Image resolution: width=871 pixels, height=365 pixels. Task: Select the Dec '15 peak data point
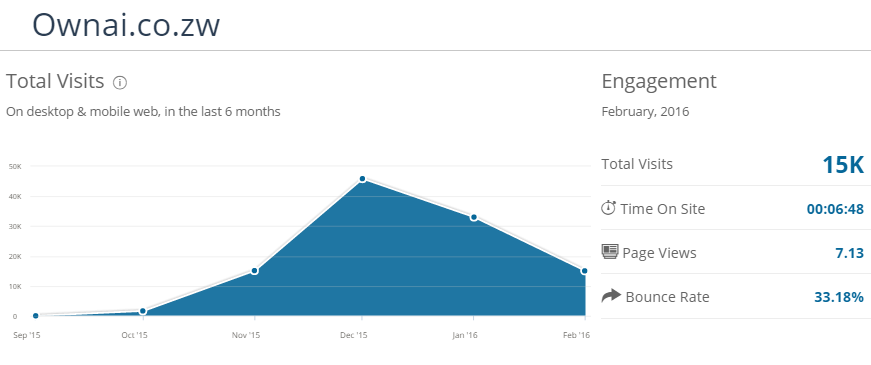click(362, 179)
